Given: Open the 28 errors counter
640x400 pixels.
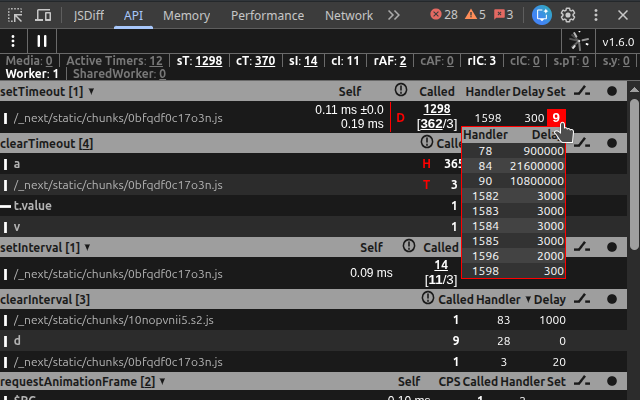Looking at the screenshot, I should 444,15.
